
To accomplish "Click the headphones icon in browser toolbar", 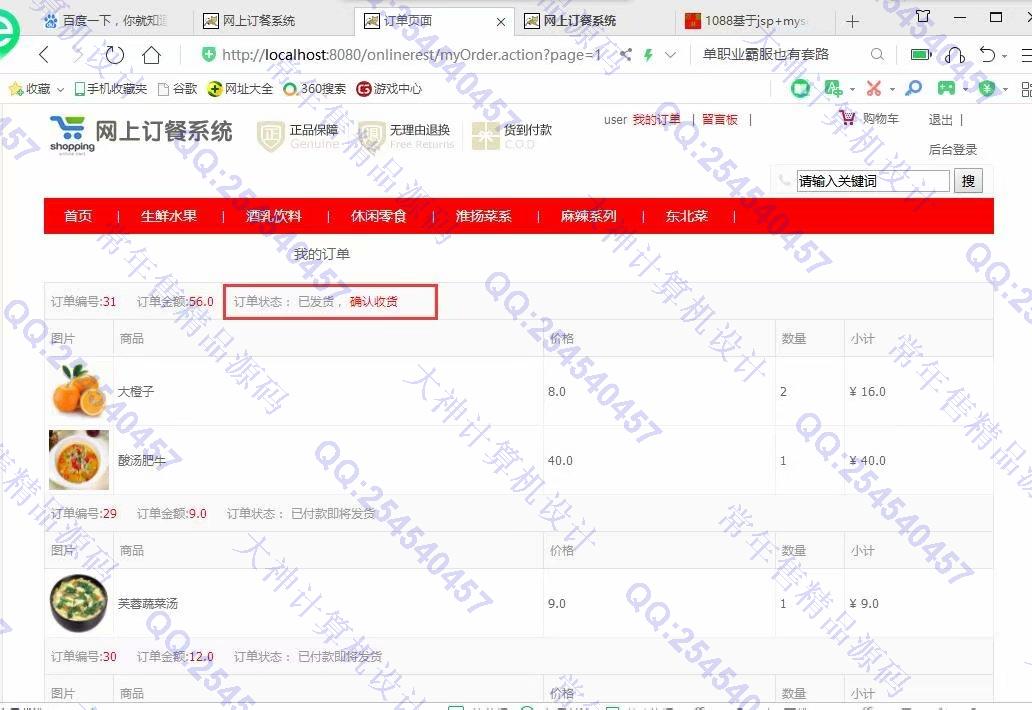I will pos(954,55).
